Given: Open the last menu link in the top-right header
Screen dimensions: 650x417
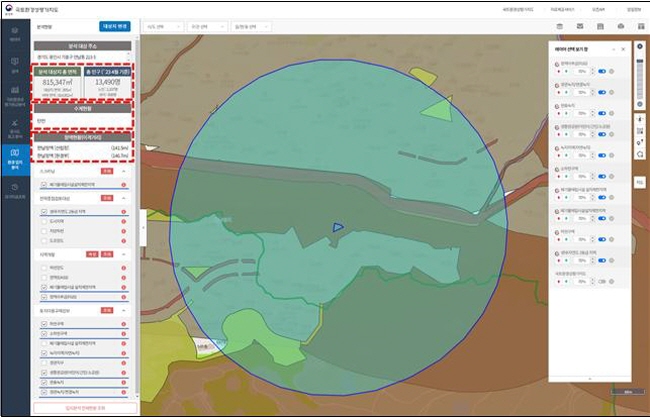Looking at the screenshot, I should 633,10.
